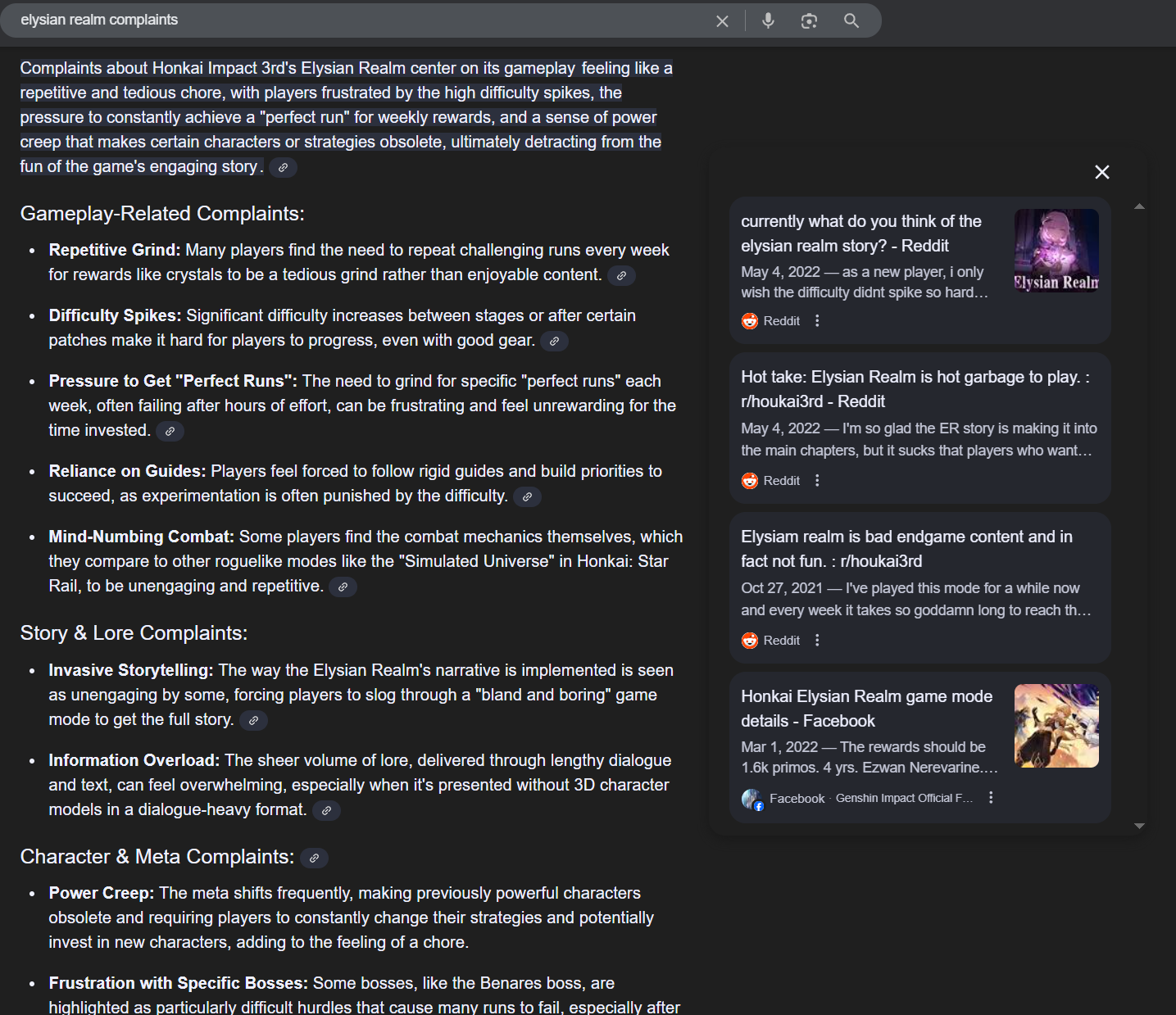Screen dimensions: 1176x1015
Task: Click Reddit source name on 'Hot take' card
Action: click(781, 481)
